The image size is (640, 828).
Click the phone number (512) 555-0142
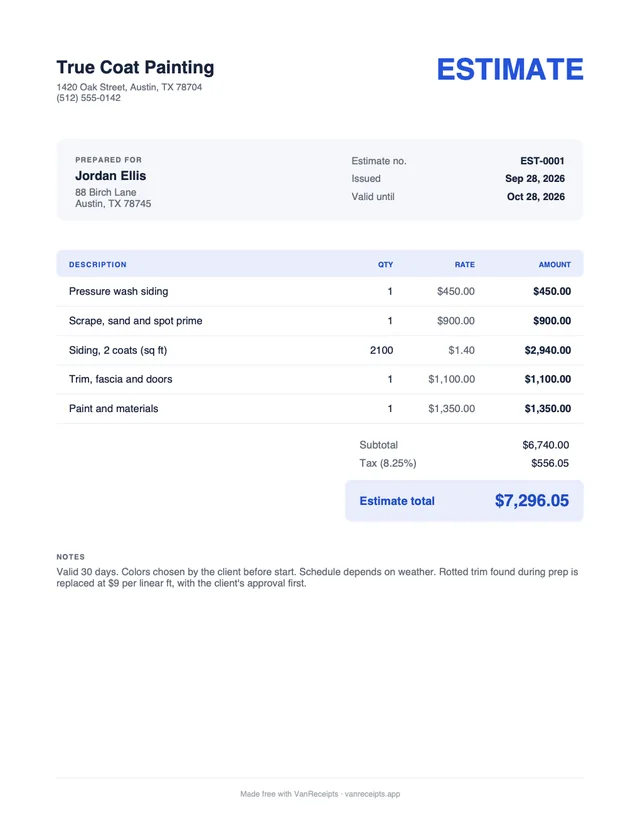89,98
